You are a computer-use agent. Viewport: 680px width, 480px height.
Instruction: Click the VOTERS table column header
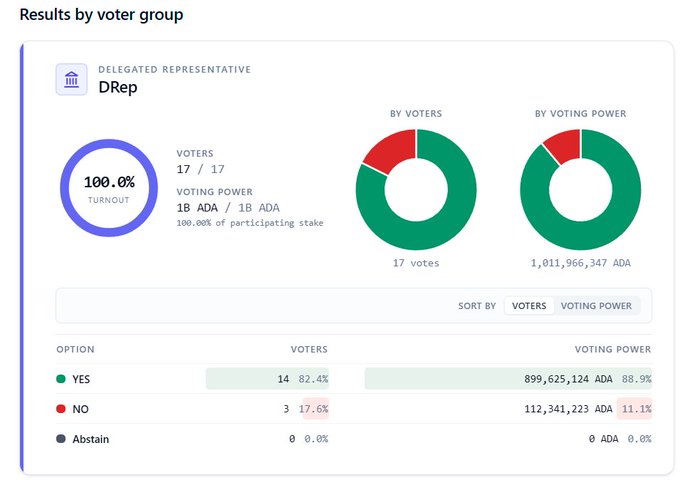tap(309, 349)
